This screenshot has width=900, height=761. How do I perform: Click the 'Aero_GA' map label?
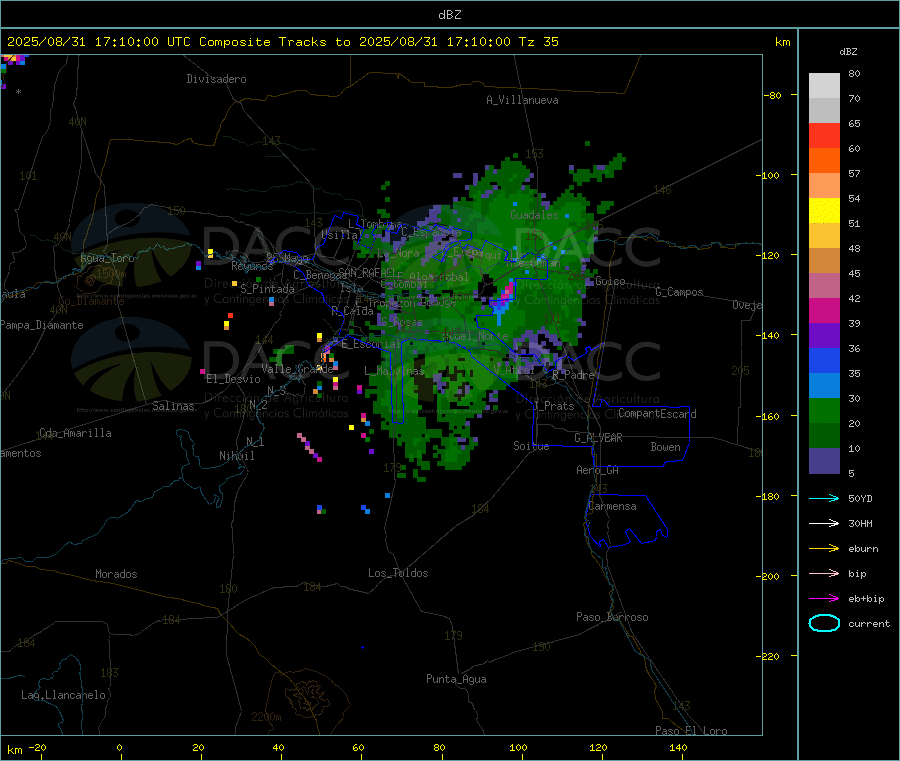[598, 470]
